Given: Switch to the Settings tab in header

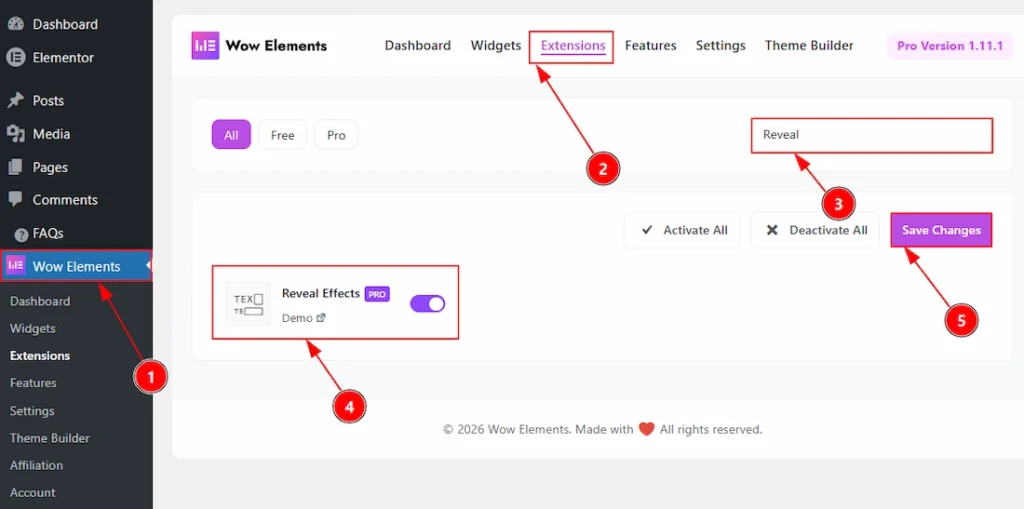Looking at the screenshot, I should 720,46.
